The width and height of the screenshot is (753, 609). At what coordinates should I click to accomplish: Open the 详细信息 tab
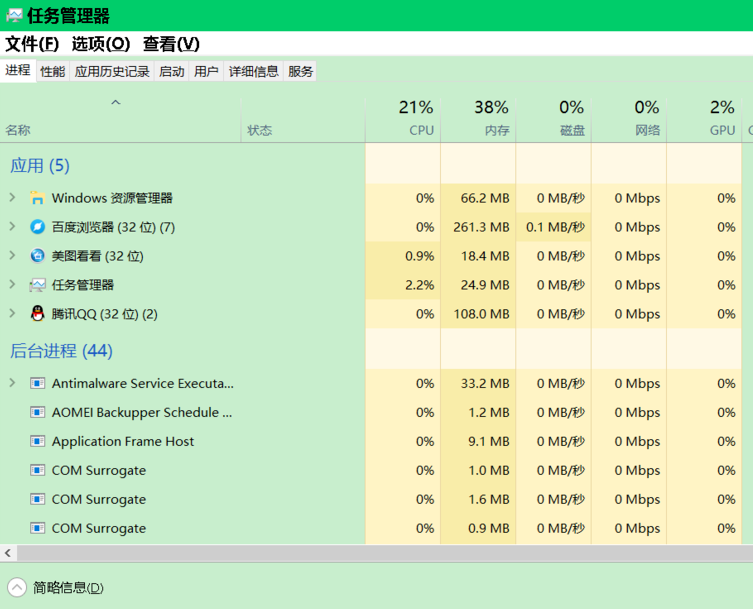253,71
